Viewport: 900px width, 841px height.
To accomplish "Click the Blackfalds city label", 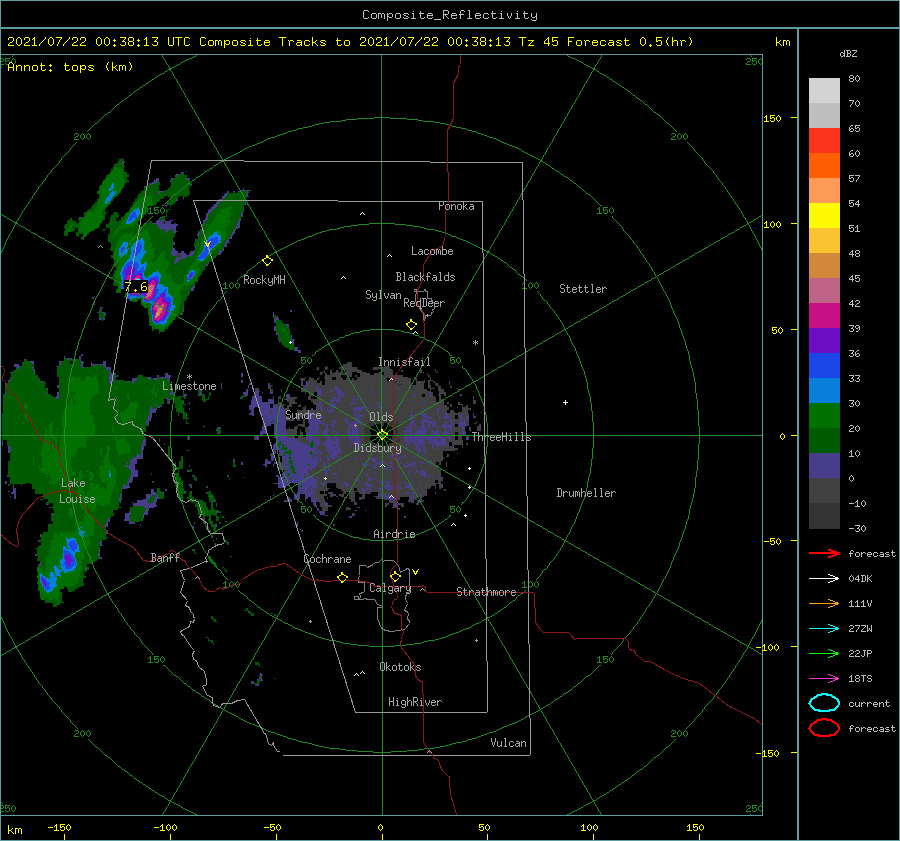I will 425,277.
